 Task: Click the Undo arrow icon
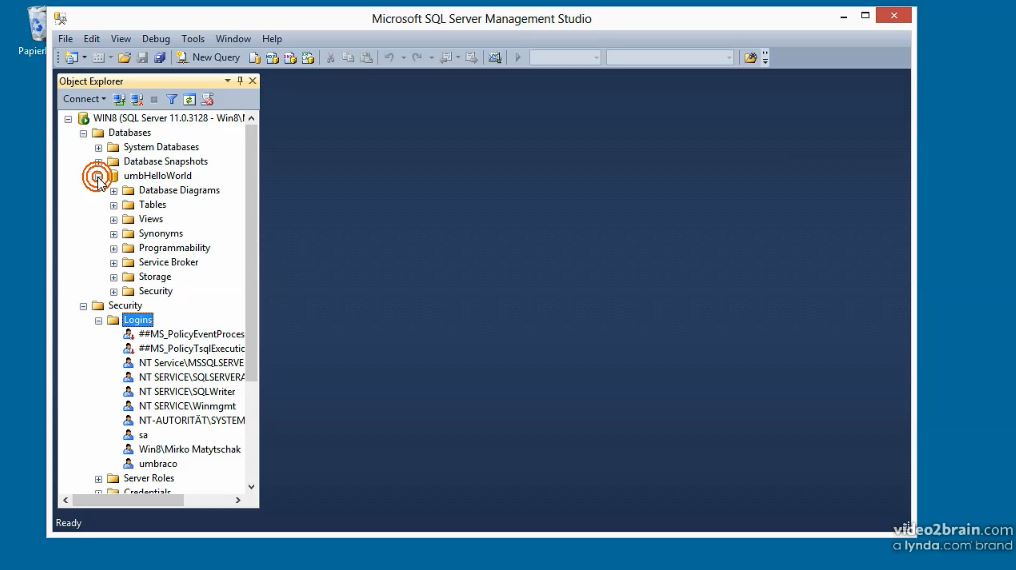point(389,58)
